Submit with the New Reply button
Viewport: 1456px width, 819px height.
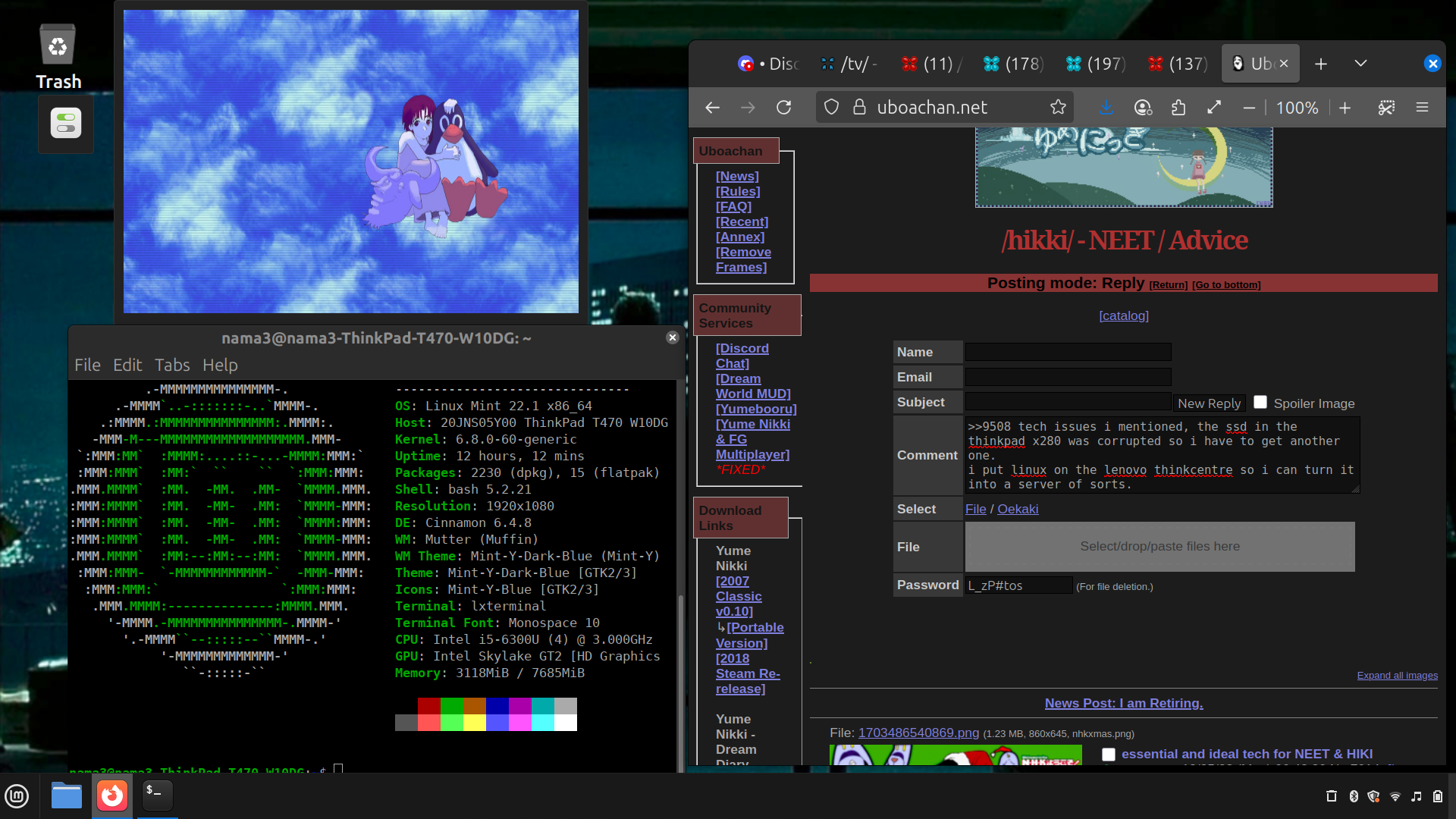[1209, 403]
